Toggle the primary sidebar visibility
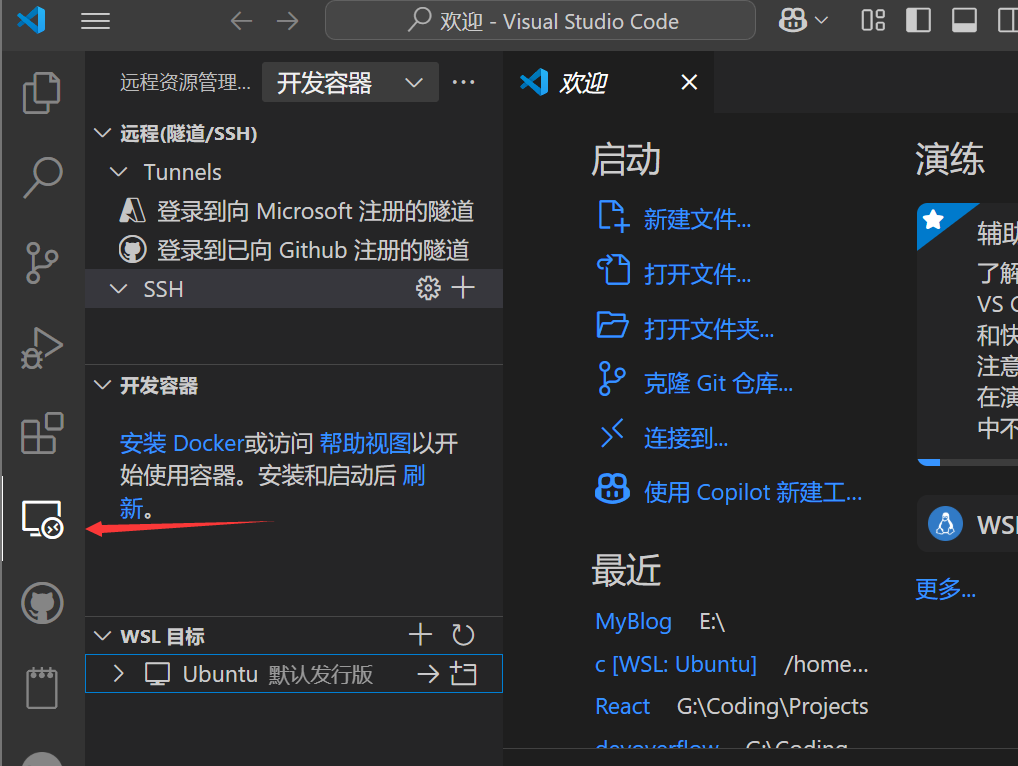Image resolution: width=1018 pixels, height=766 pixels. 918,19
